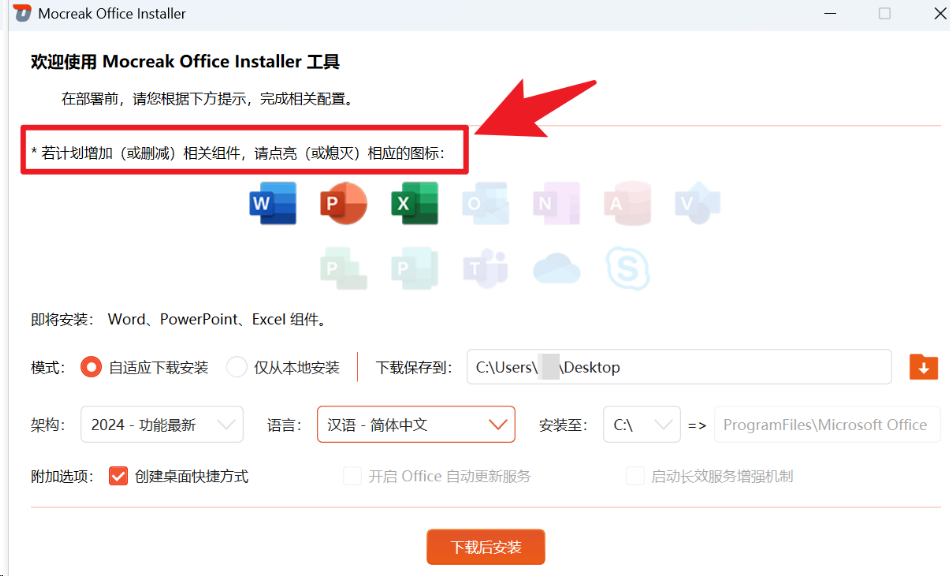This screenshot has width=950, height=576.
Task: Light up the Outlook component icon
Action: tap(485, 204)
